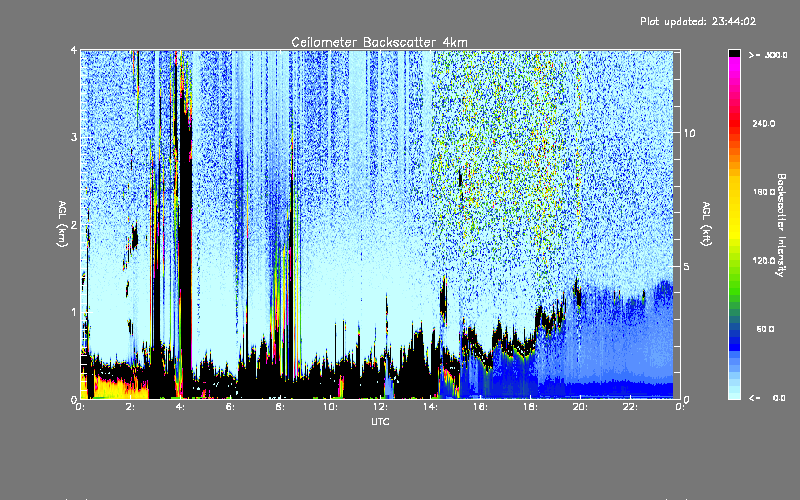Screen dimensions: 800x500
Task: Click the "120.0" colorbar value label
Action: [x=764, y=261]
